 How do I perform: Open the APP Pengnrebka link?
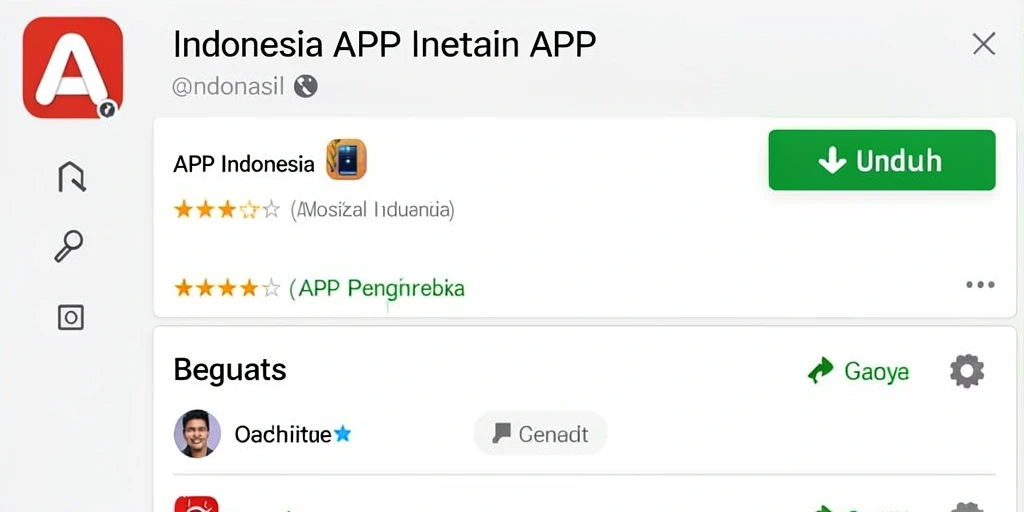click(x=377, y=288)
